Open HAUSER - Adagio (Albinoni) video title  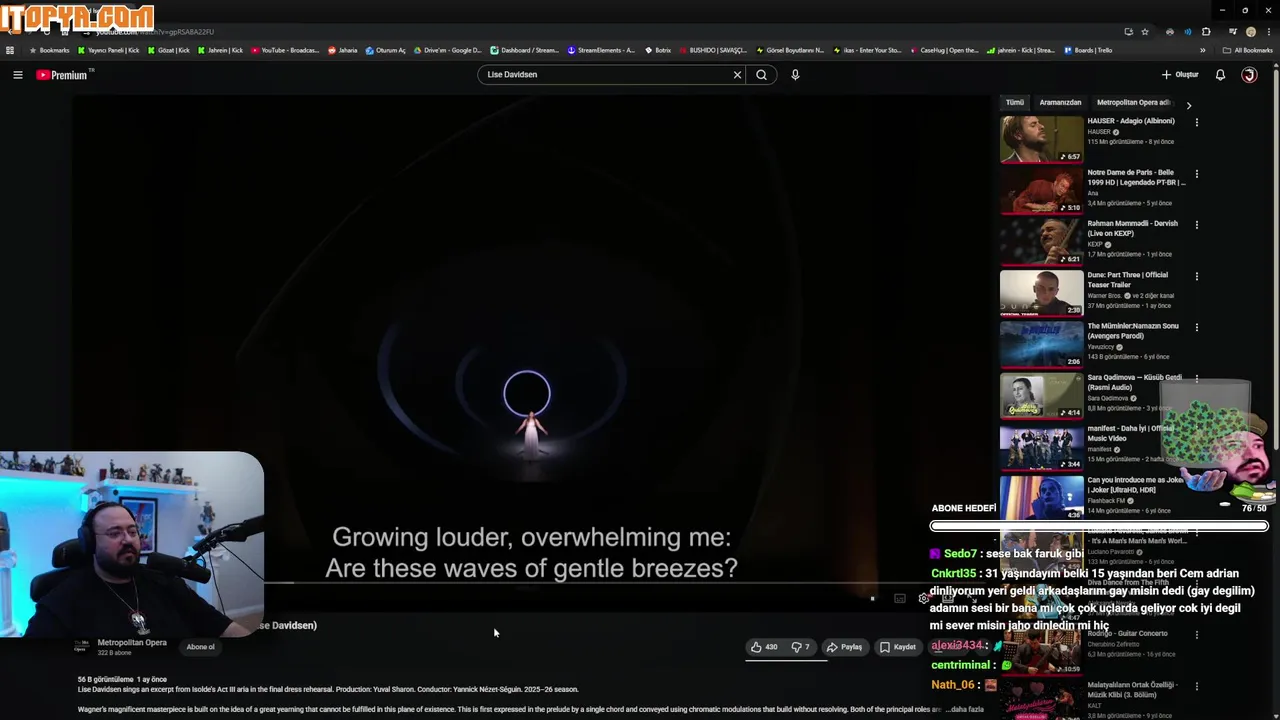[1131, 121]
